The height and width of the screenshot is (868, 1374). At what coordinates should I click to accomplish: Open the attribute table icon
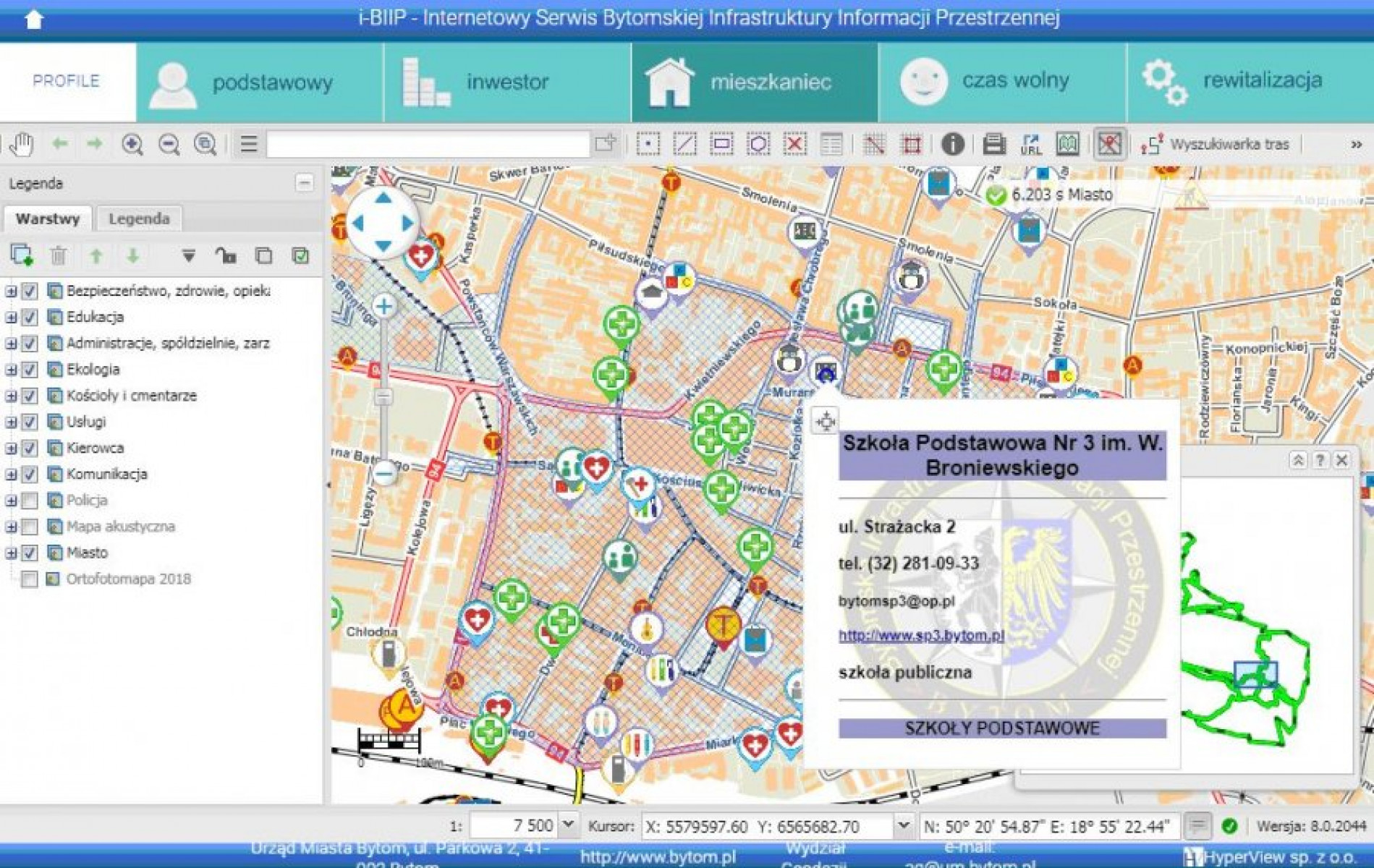pos(831,144)
